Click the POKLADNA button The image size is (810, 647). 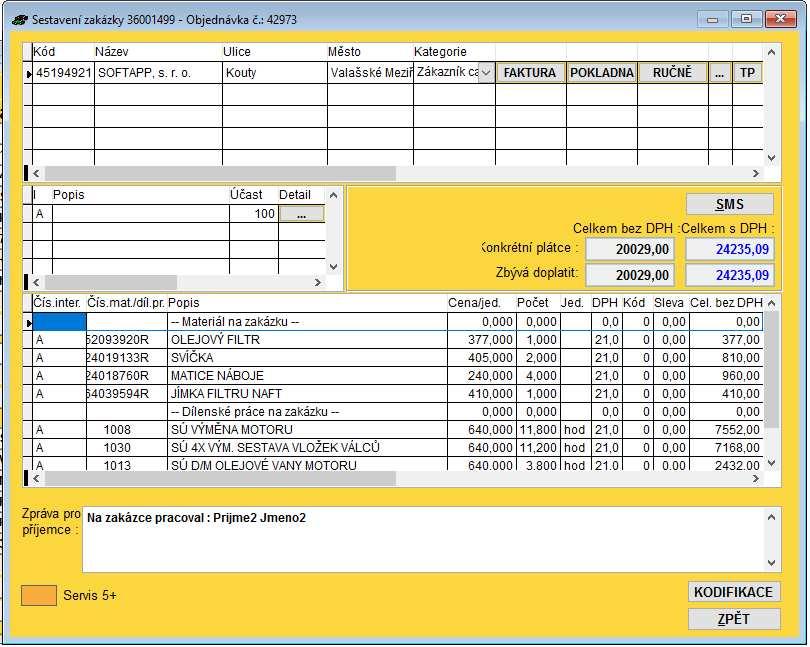coord(602,73)
